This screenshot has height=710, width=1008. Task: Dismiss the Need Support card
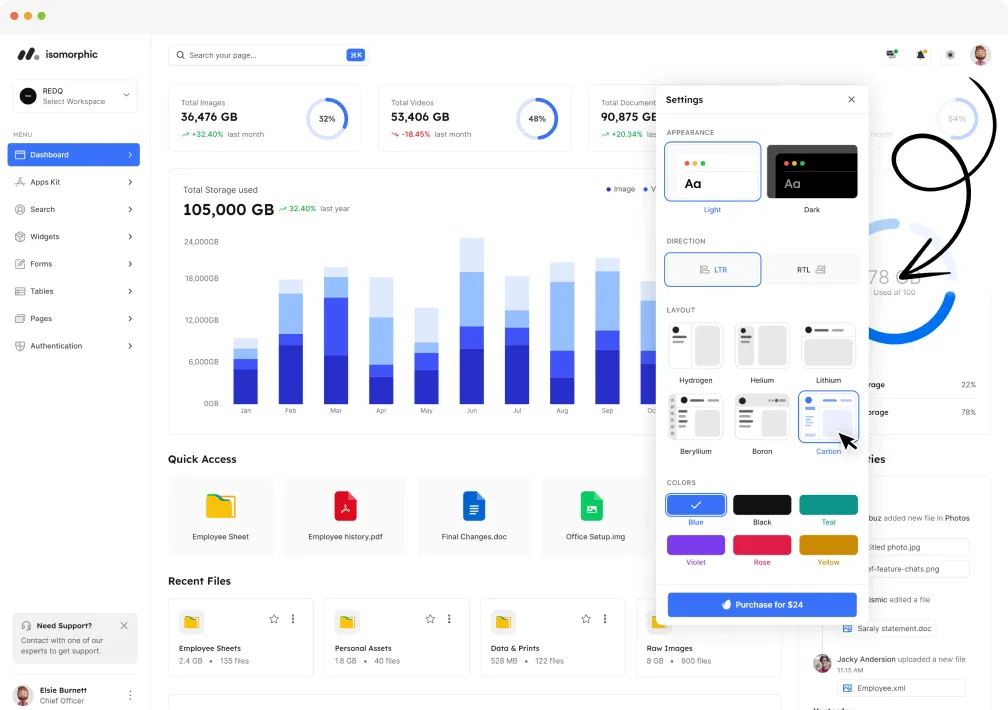[x=124, y=625]
